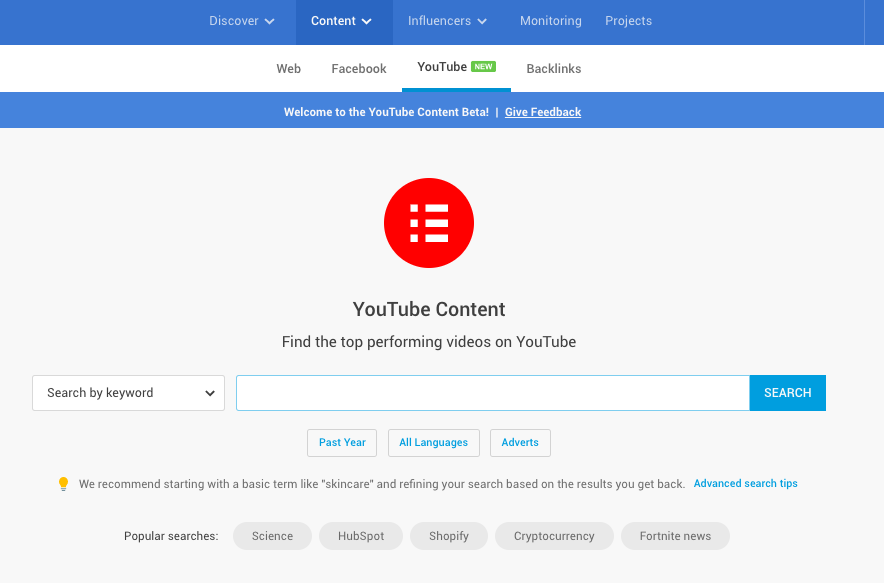
Task: Switch to the Facebook tab
Action: 359,69
